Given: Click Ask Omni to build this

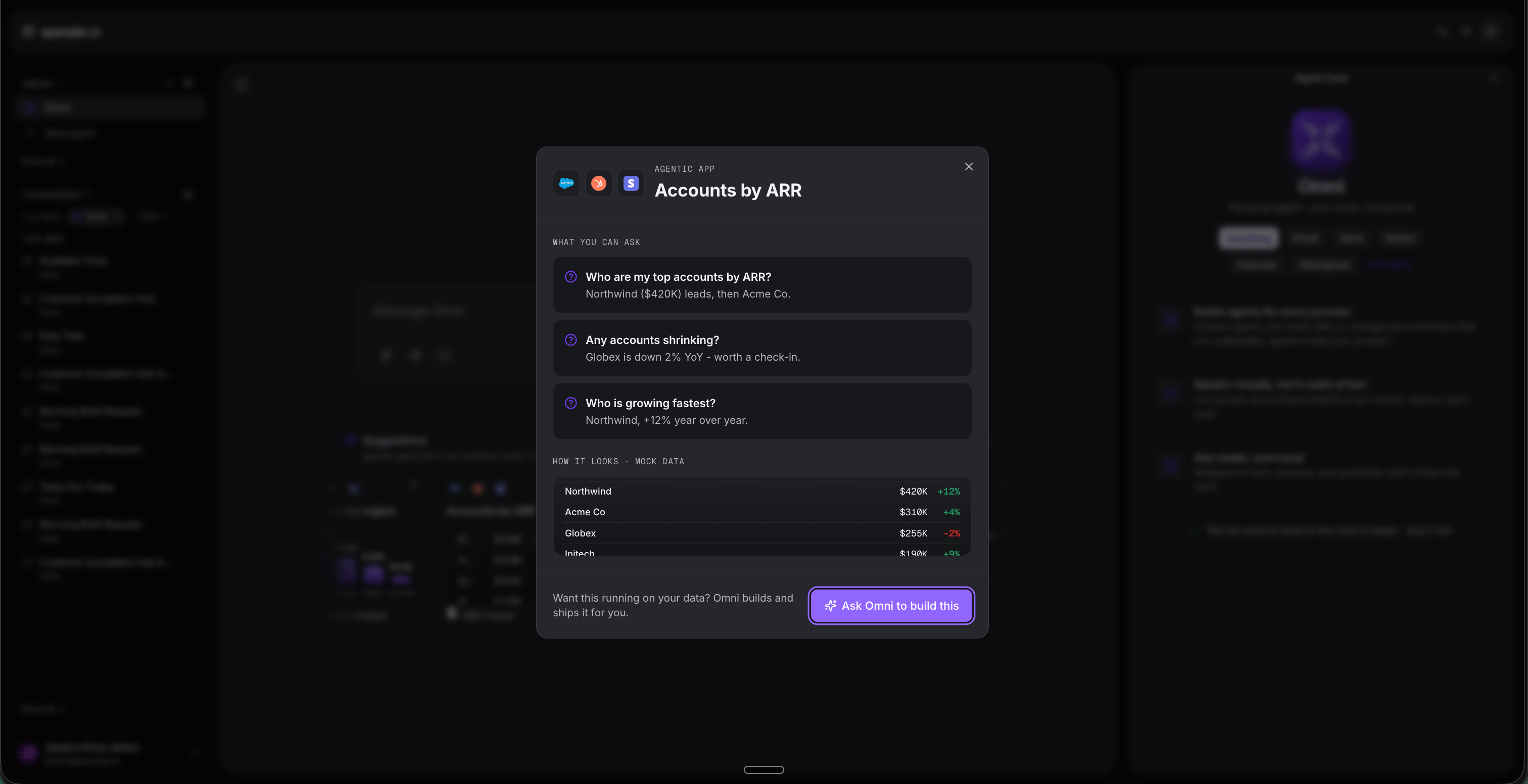Looking at the screenshot, I should [x=891, y=606].
